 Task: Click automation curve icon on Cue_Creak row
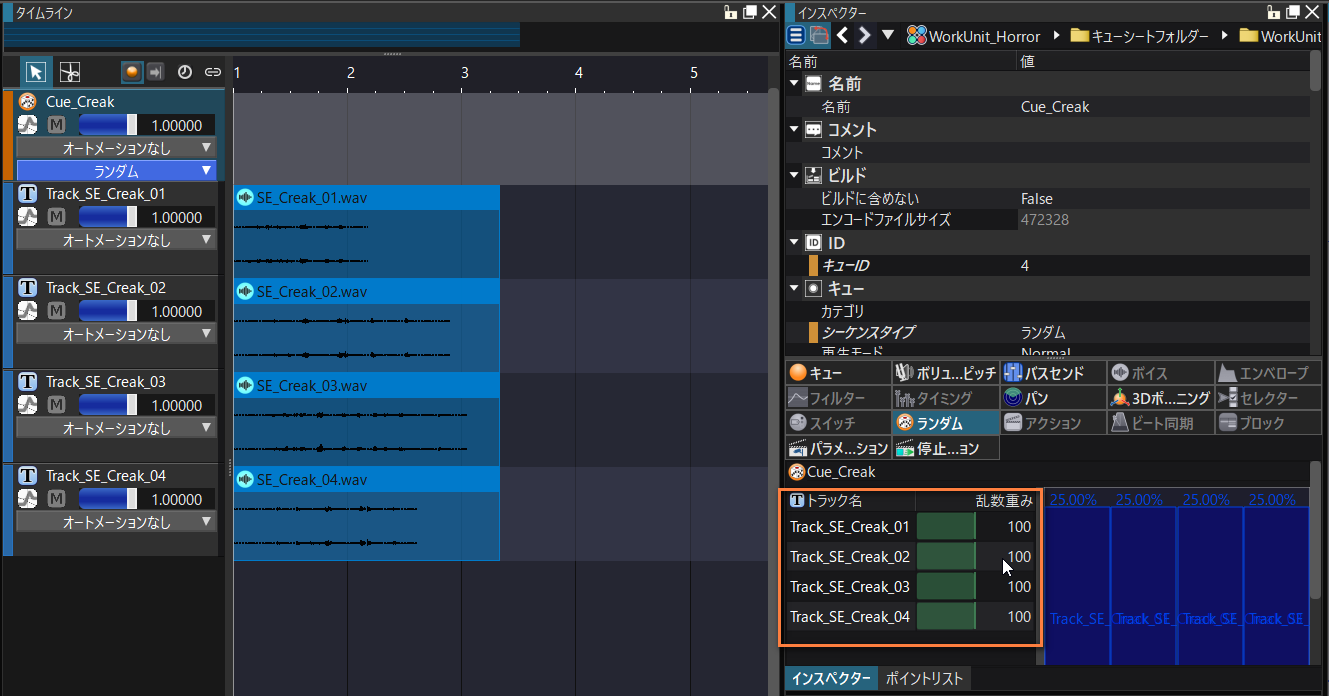(28, 125)
